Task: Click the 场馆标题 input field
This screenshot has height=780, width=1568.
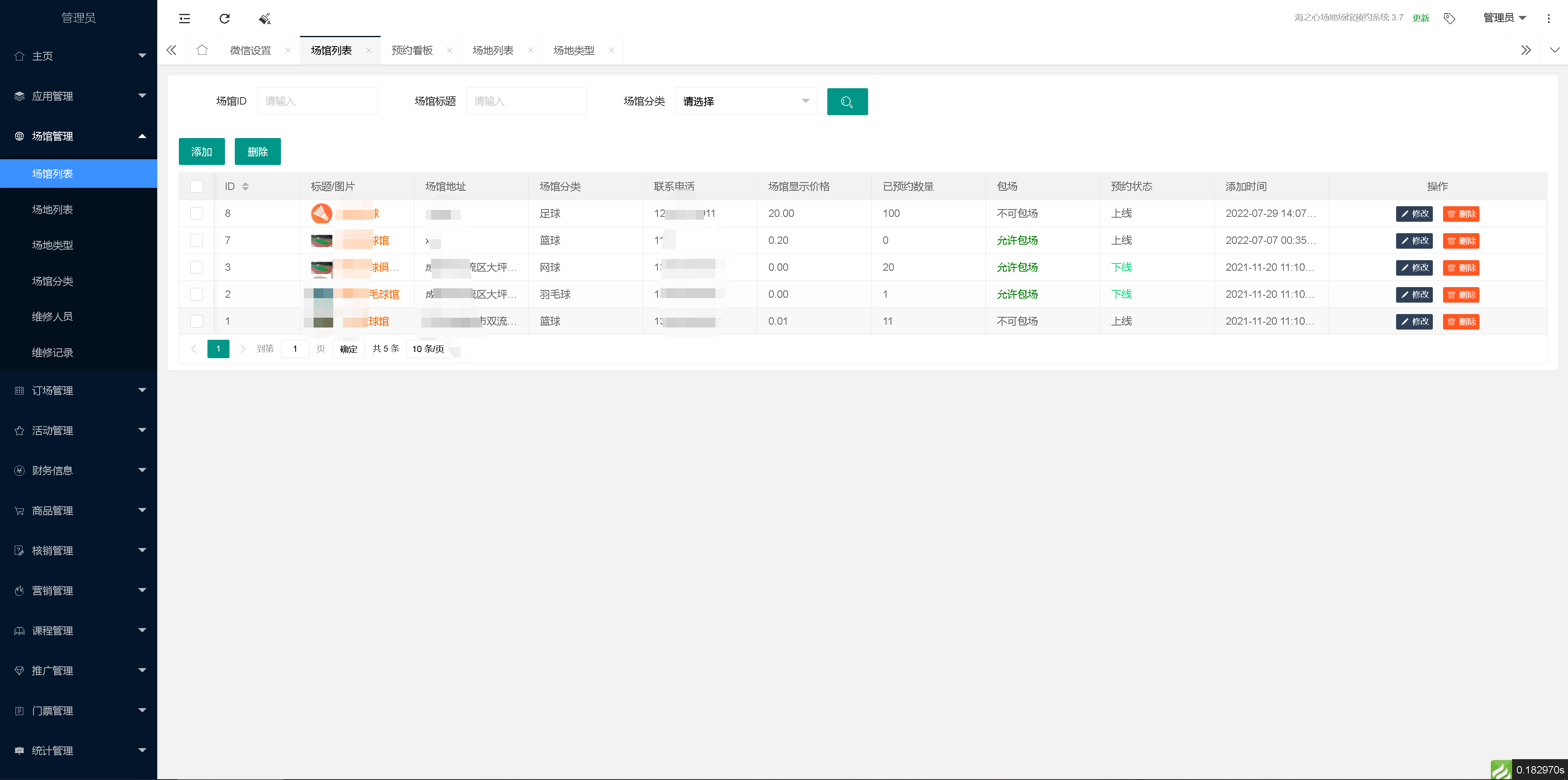Action: pyautogui.click(x=526, y=101)
